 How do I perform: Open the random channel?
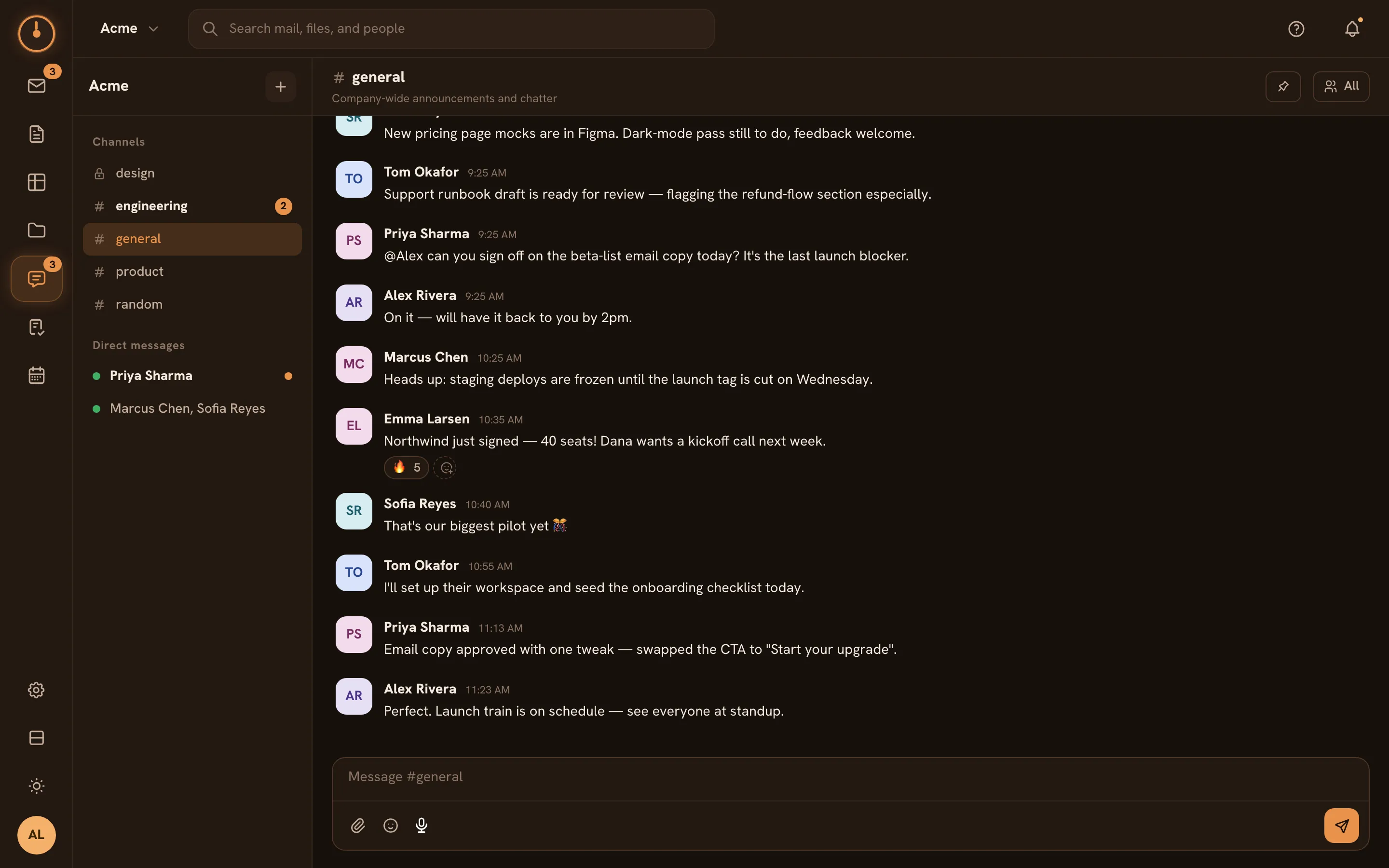tap(191, 304)
